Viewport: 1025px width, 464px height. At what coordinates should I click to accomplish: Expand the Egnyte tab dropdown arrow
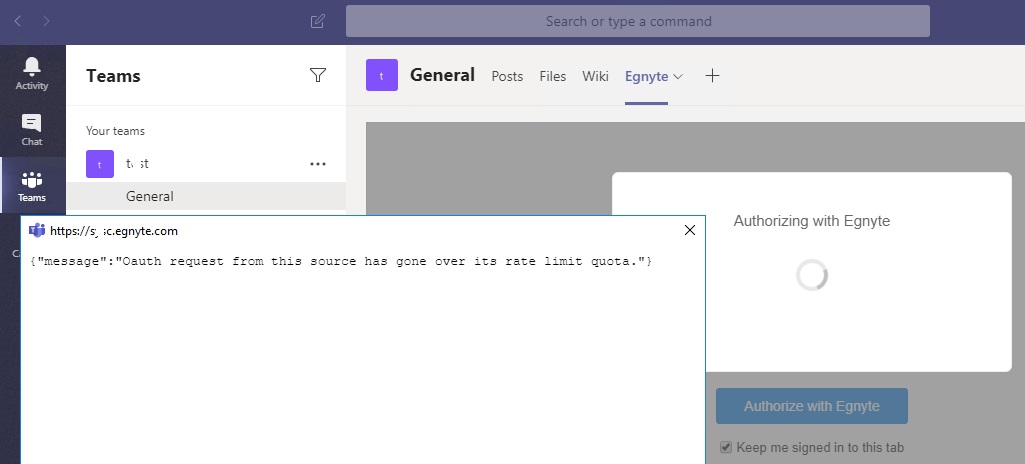[678, 76]
